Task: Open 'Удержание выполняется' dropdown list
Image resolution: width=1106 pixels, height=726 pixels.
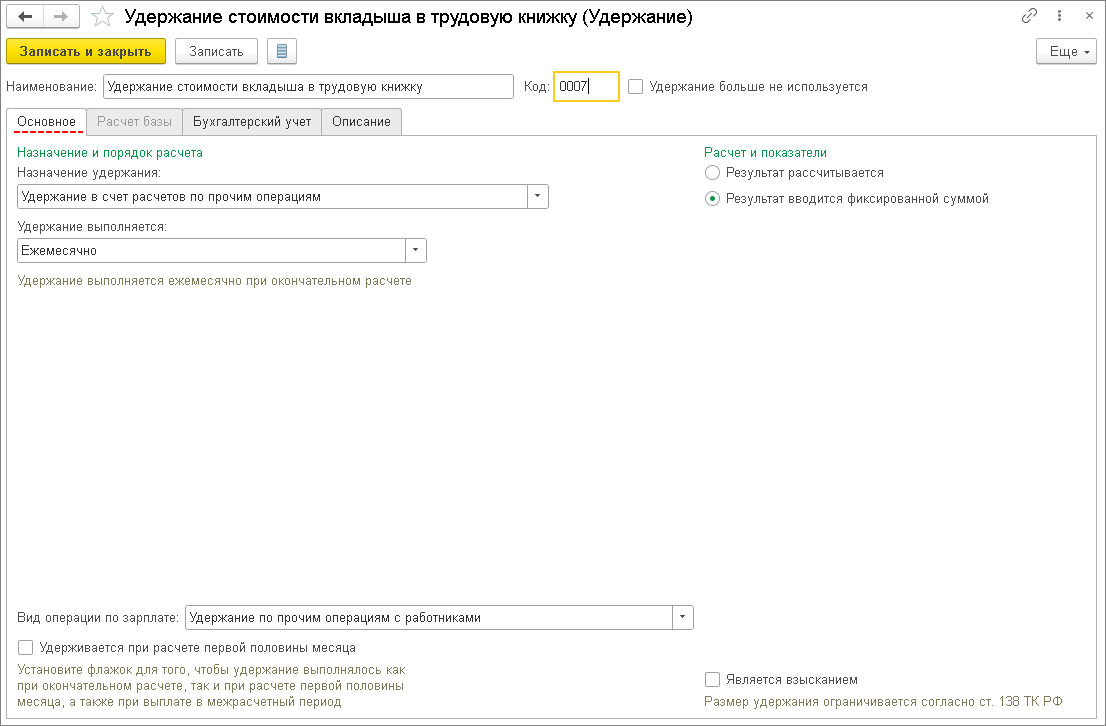Action: tap(416, 250)
